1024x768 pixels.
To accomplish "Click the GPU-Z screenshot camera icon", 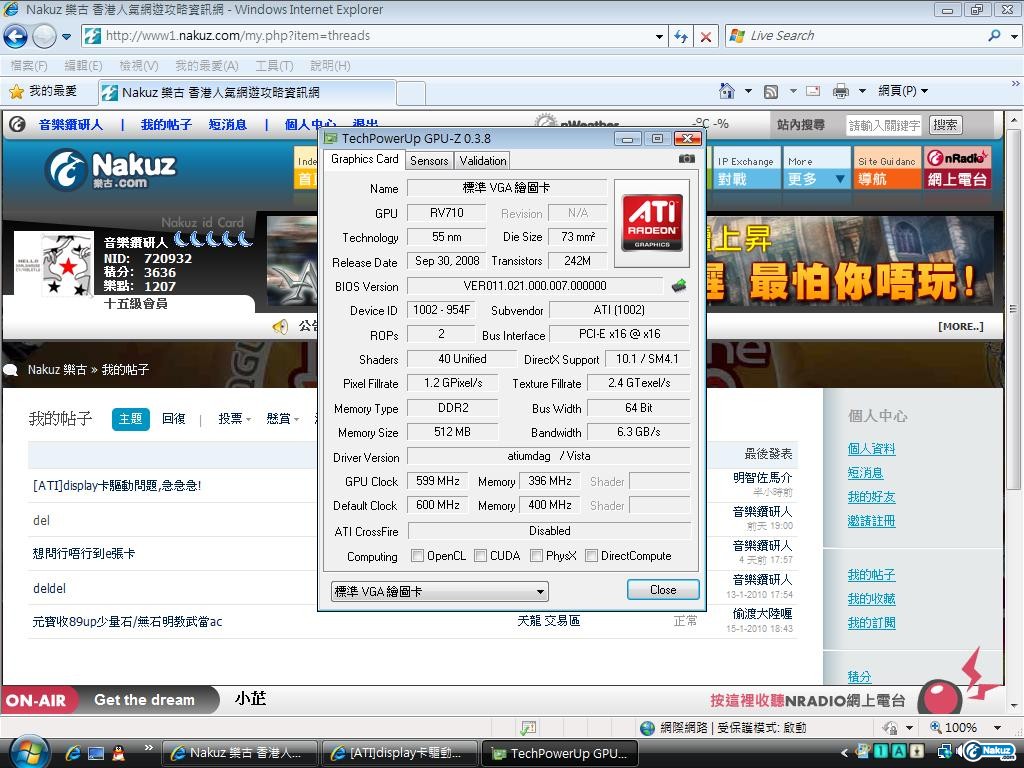I will point(686,159).
